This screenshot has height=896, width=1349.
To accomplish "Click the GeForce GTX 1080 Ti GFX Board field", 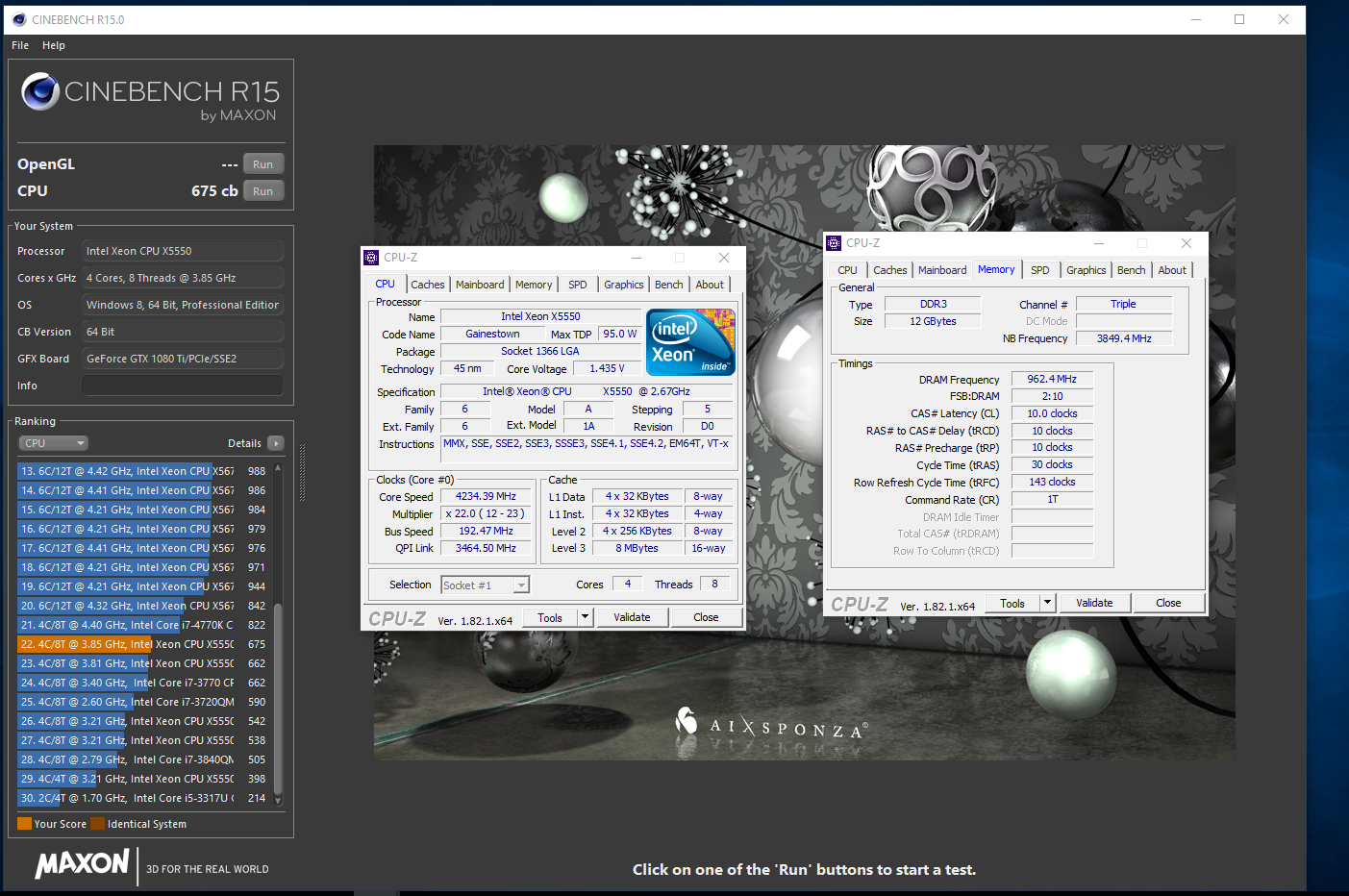I will pos(183,359).
